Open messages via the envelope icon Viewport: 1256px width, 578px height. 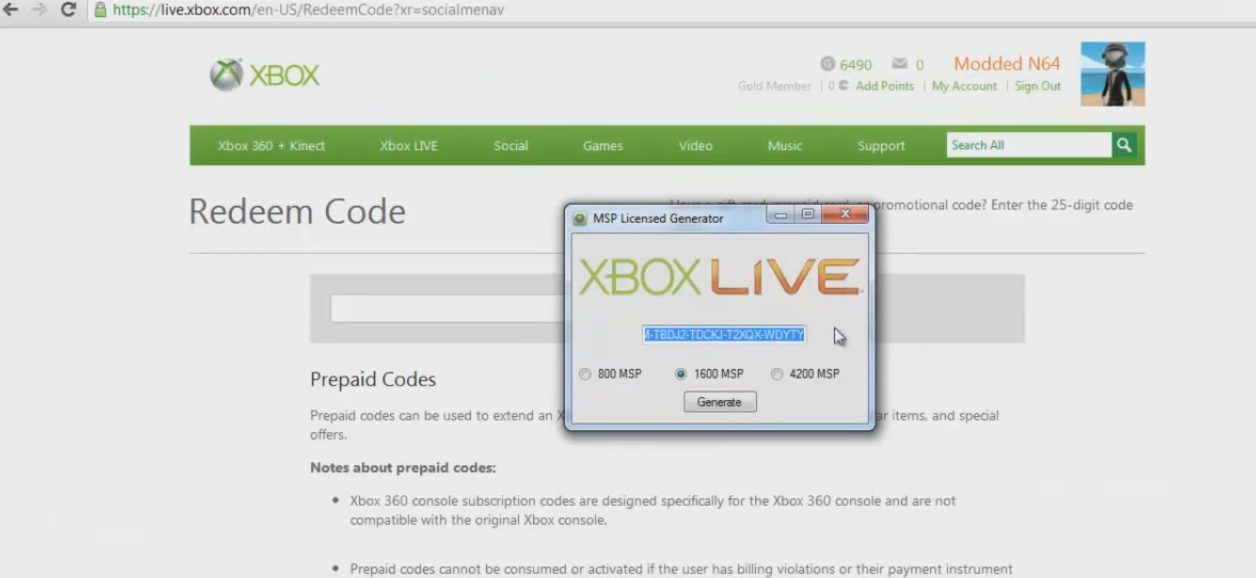(900, 64)
